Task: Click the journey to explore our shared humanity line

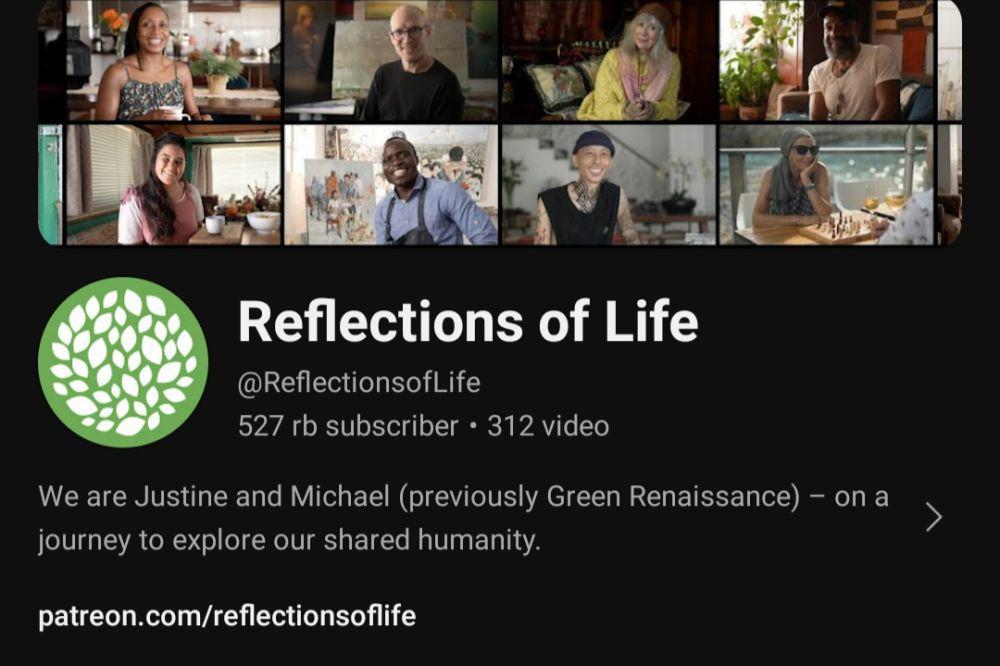Action: point(289,540)
